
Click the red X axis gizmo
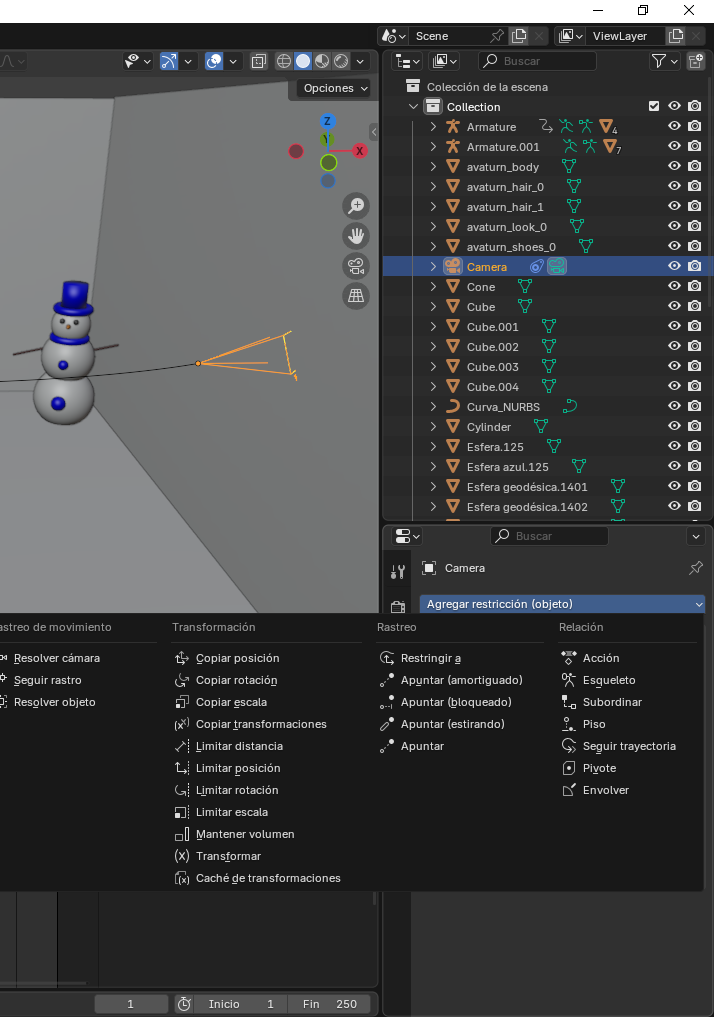359,151
